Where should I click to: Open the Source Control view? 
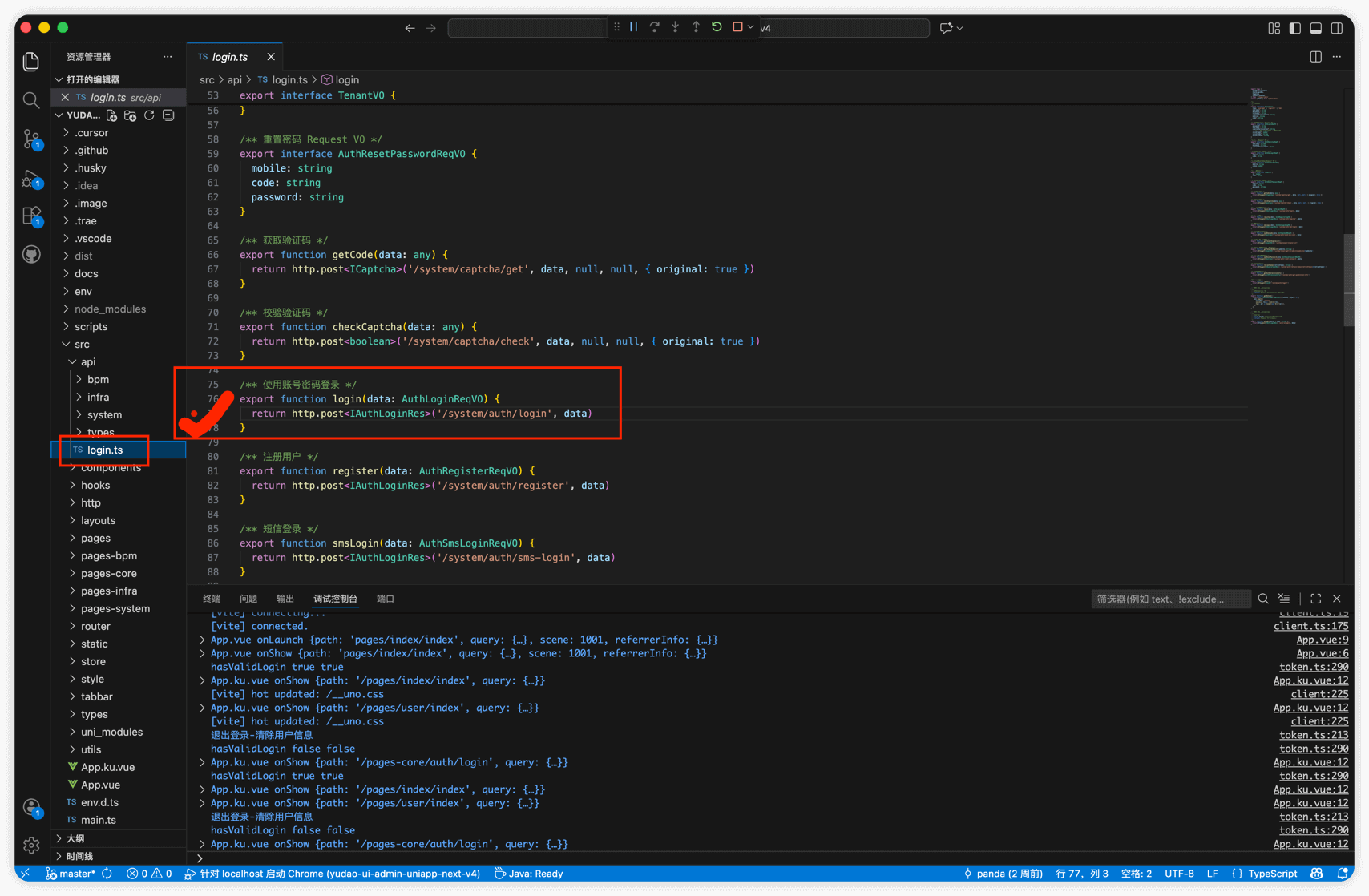coord(31,139)
